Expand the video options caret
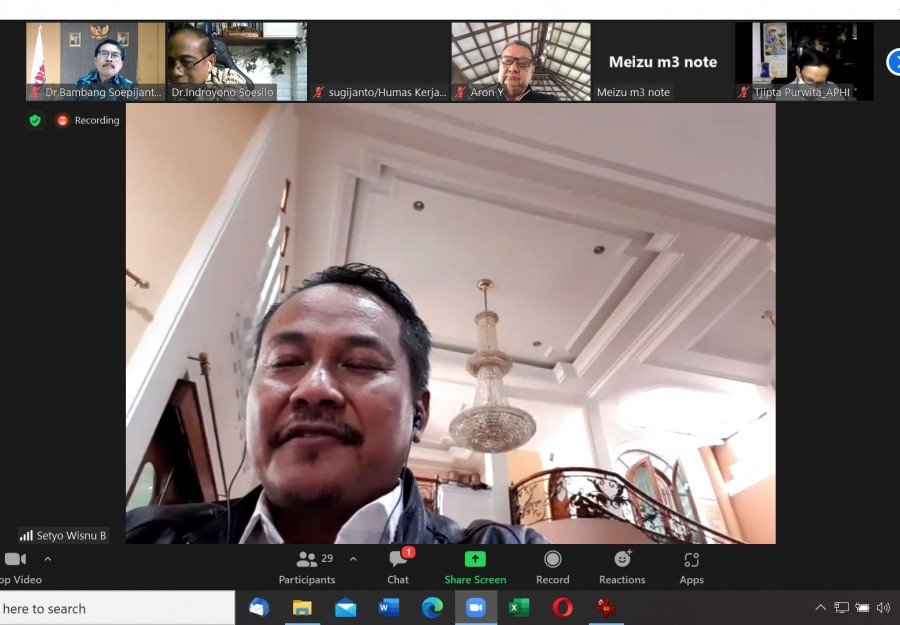Image resolution: width=900 pixels, height=625 pixels. (x=47, y=559)
